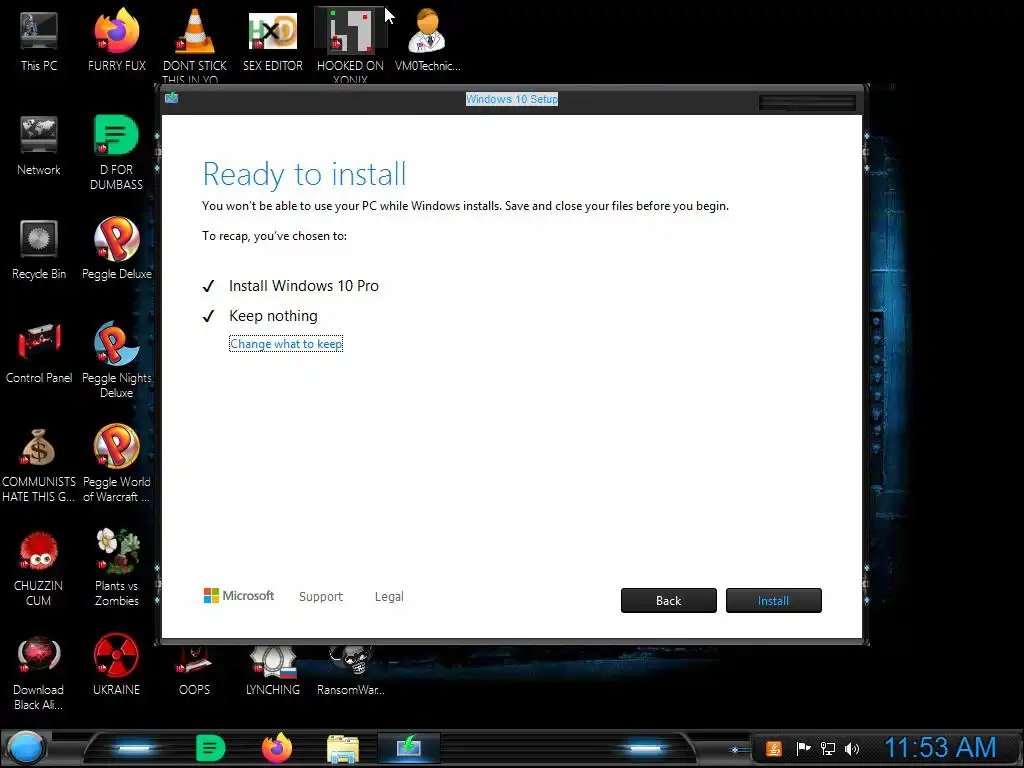
Task: Select the Firefox 'FURRY FUX' desktop icon
Action: pyautogui.click(x=116, y=40)
